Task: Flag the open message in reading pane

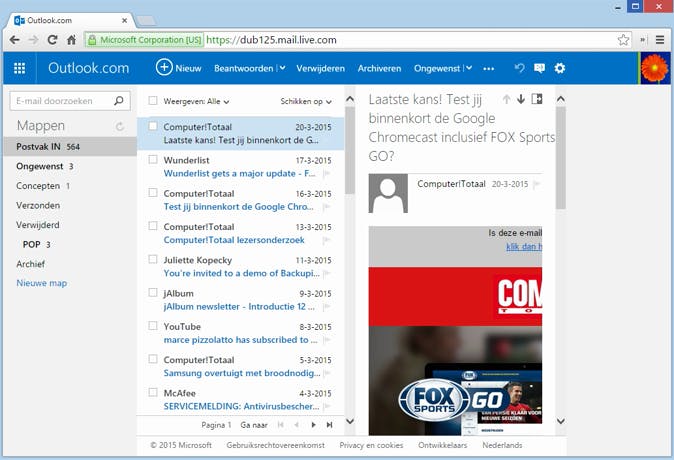Action: tap(536, 184)
